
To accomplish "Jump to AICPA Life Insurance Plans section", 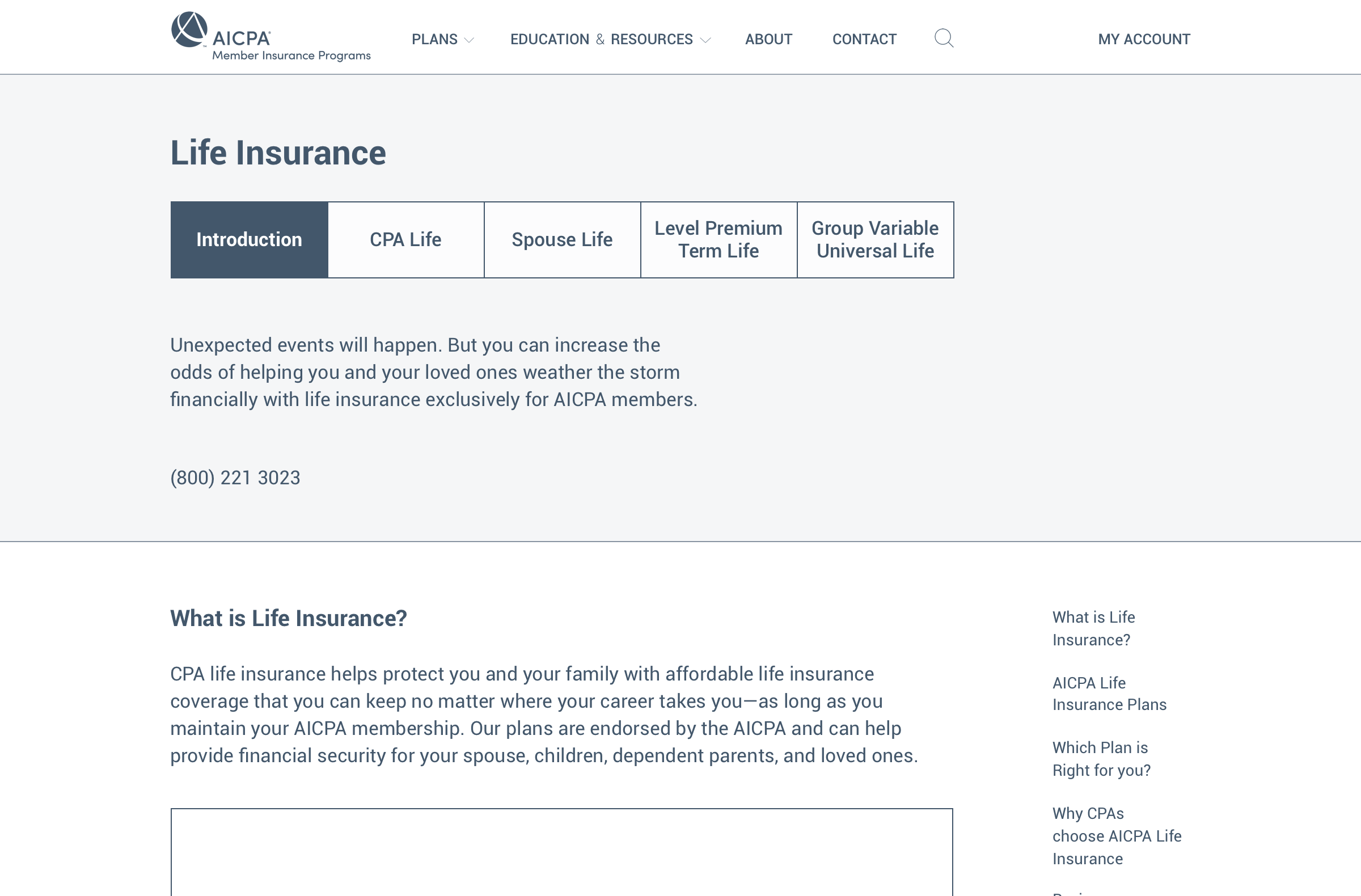I will tap(1109, 694).
